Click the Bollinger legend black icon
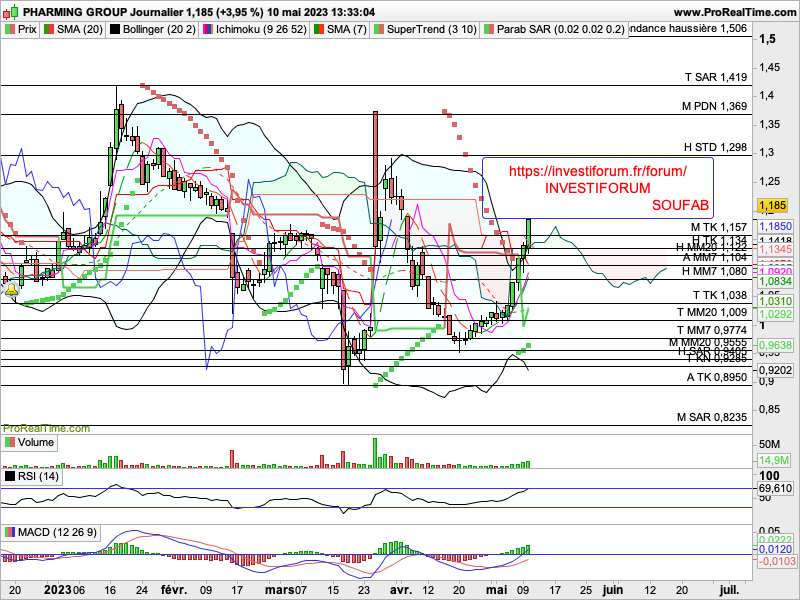 tap(115, 29)
